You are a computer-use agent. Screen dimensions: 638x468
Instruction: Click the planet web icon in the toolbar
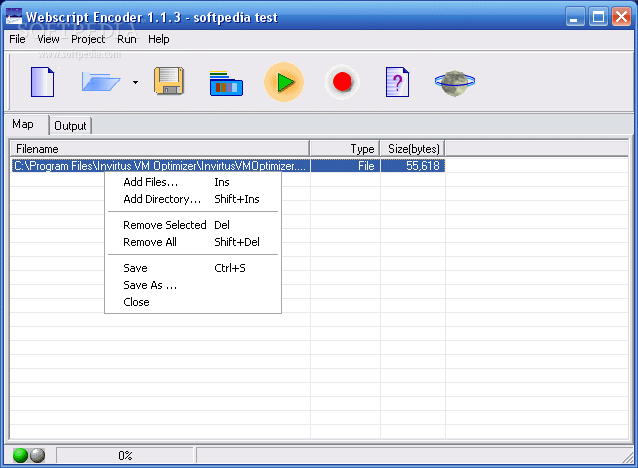point(454,83)
